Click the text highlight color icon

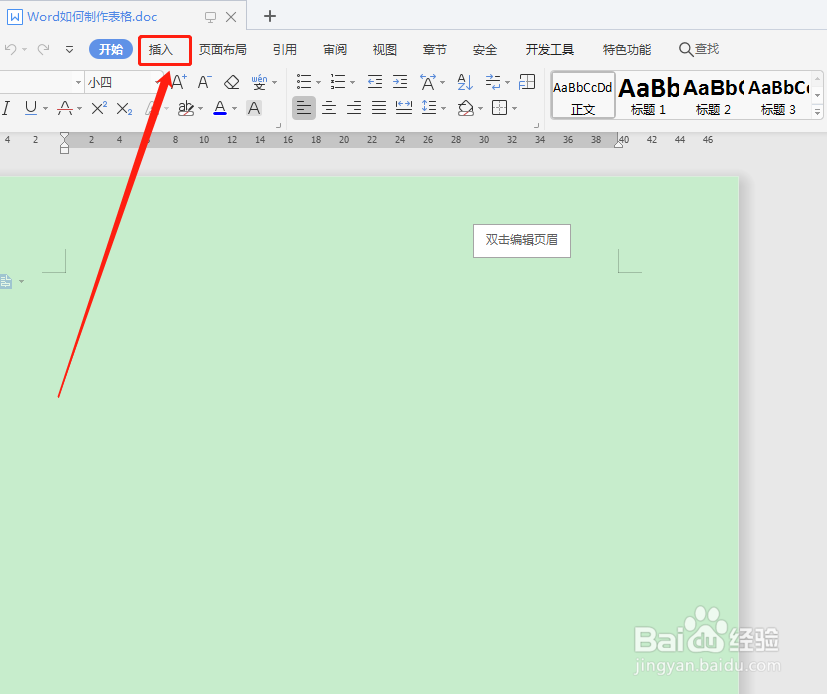(186, 108)
